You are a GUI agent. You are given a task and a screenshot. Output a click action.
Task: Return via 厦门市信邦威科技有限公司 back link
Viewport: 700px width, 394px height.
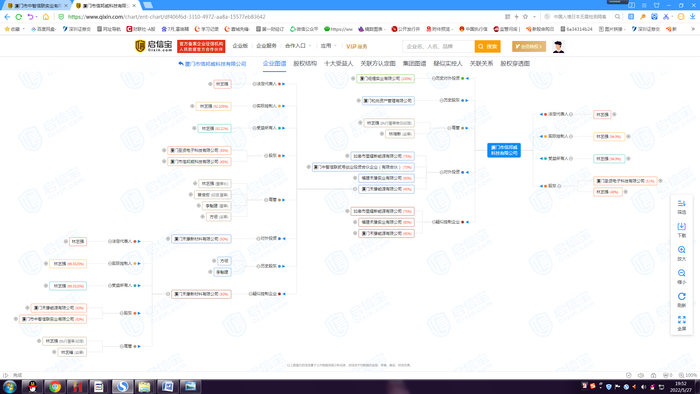tap(212, 64)
